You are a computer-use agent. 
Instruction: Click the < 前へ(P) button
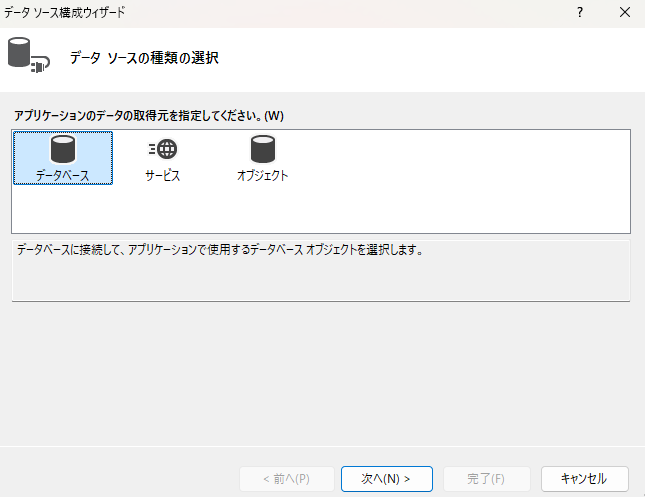[286, 478]
